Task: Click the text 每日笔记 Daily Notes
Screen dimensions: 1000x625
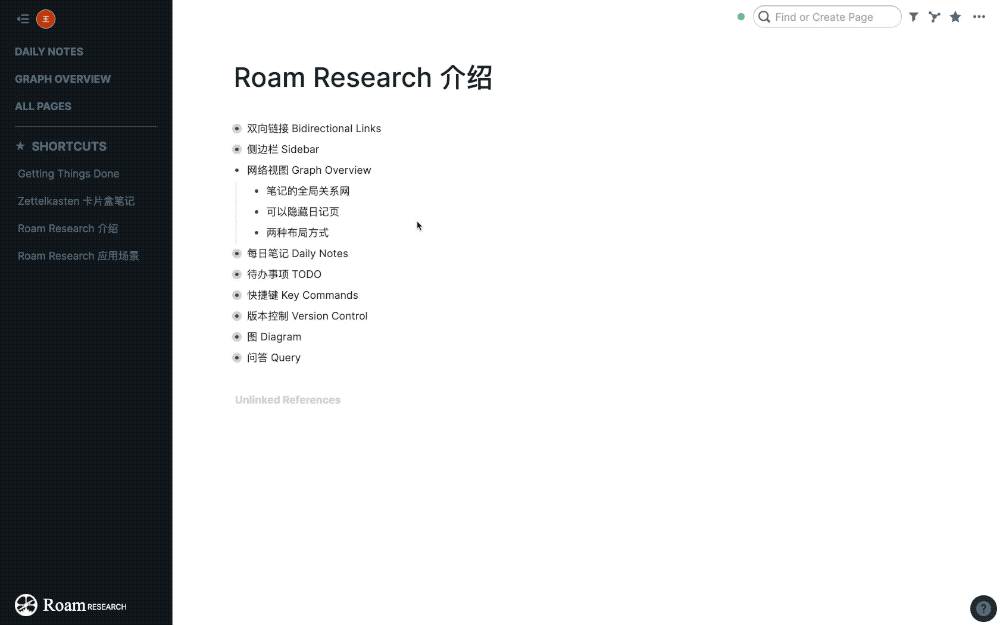Action: pos(297,253)
